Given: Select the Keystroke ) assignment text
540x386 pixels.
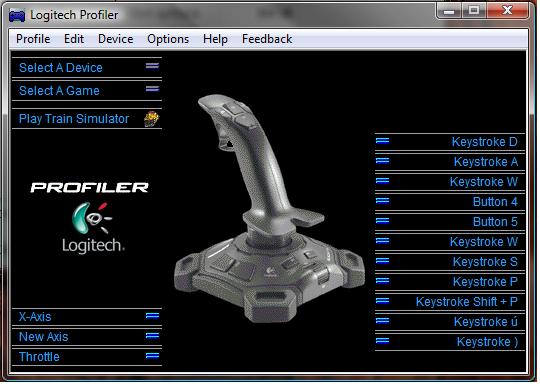Looking at the screenshot, I should (x=487, y=342).
